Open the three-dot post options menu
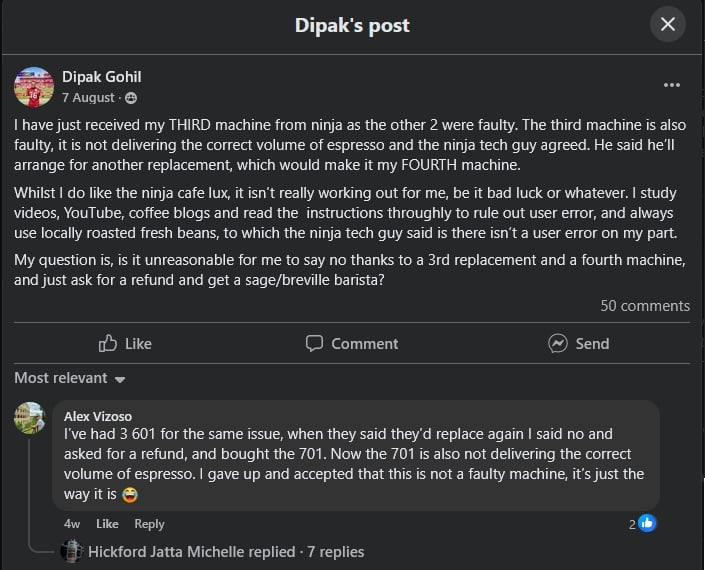705x570 pixels. click(671, 85)
